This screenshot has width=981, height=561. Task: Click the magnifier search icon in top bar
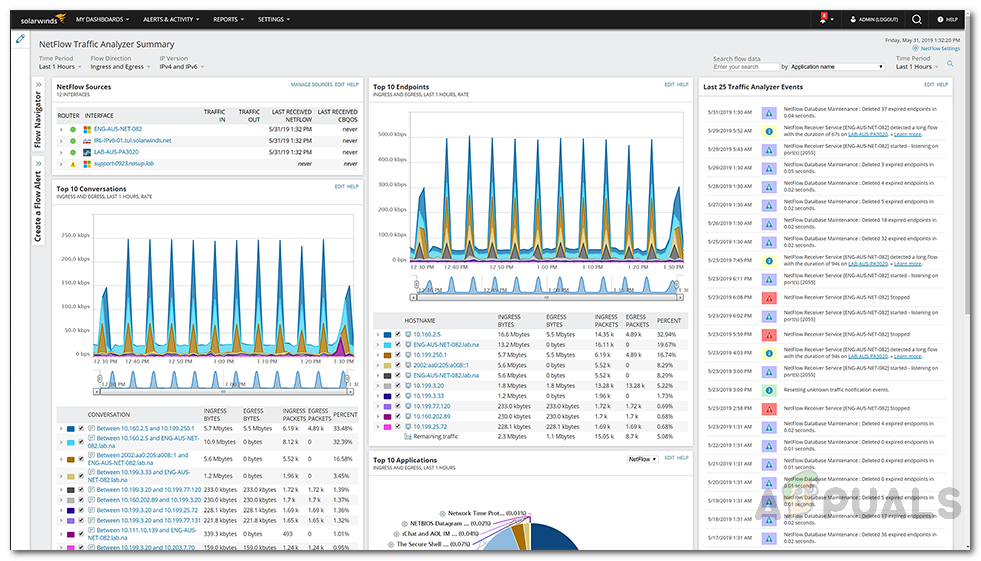pyautogui.click(x=915, y=19)
